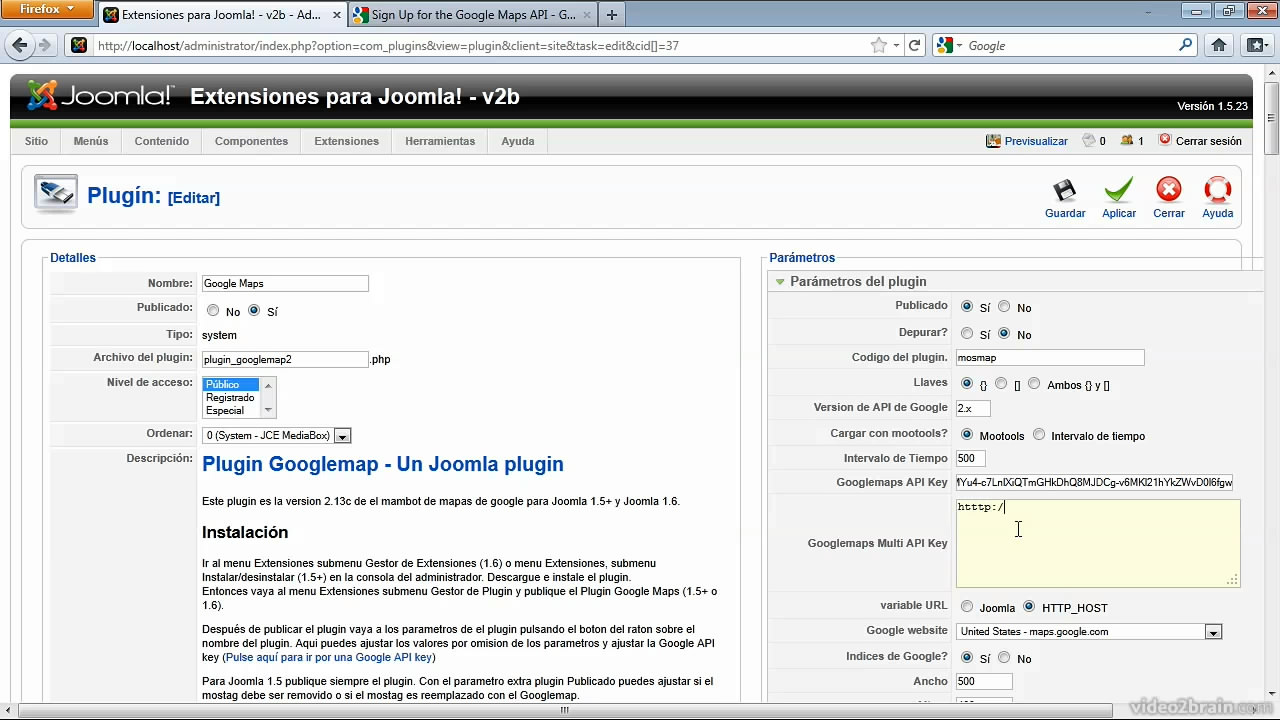
Task: Click the Plugin page header icon
Action: 55,194
